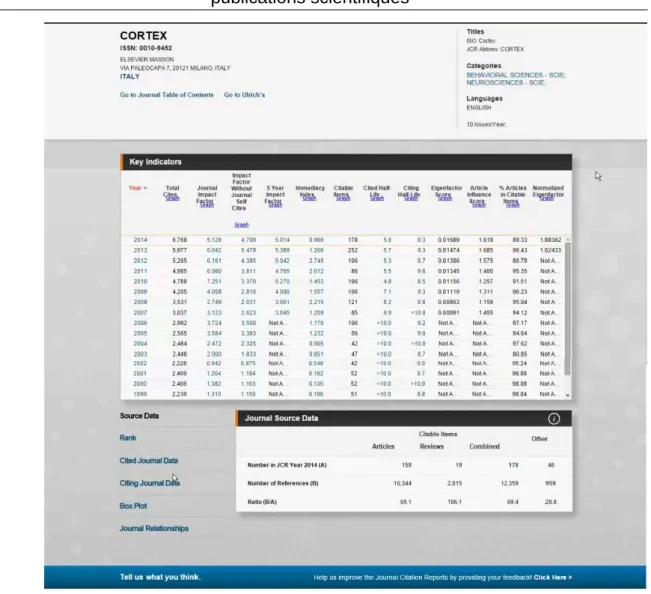Select the 2010 year row cell
This screenshot has width=651, height=594.
140,281
